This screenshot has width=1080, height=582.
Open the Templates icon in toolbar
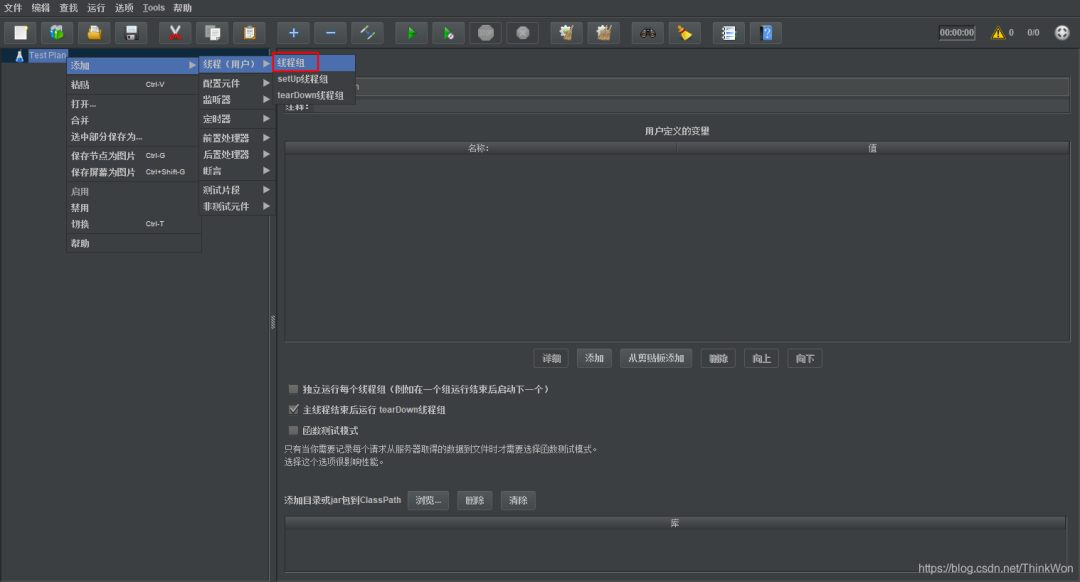click(57, 32)
